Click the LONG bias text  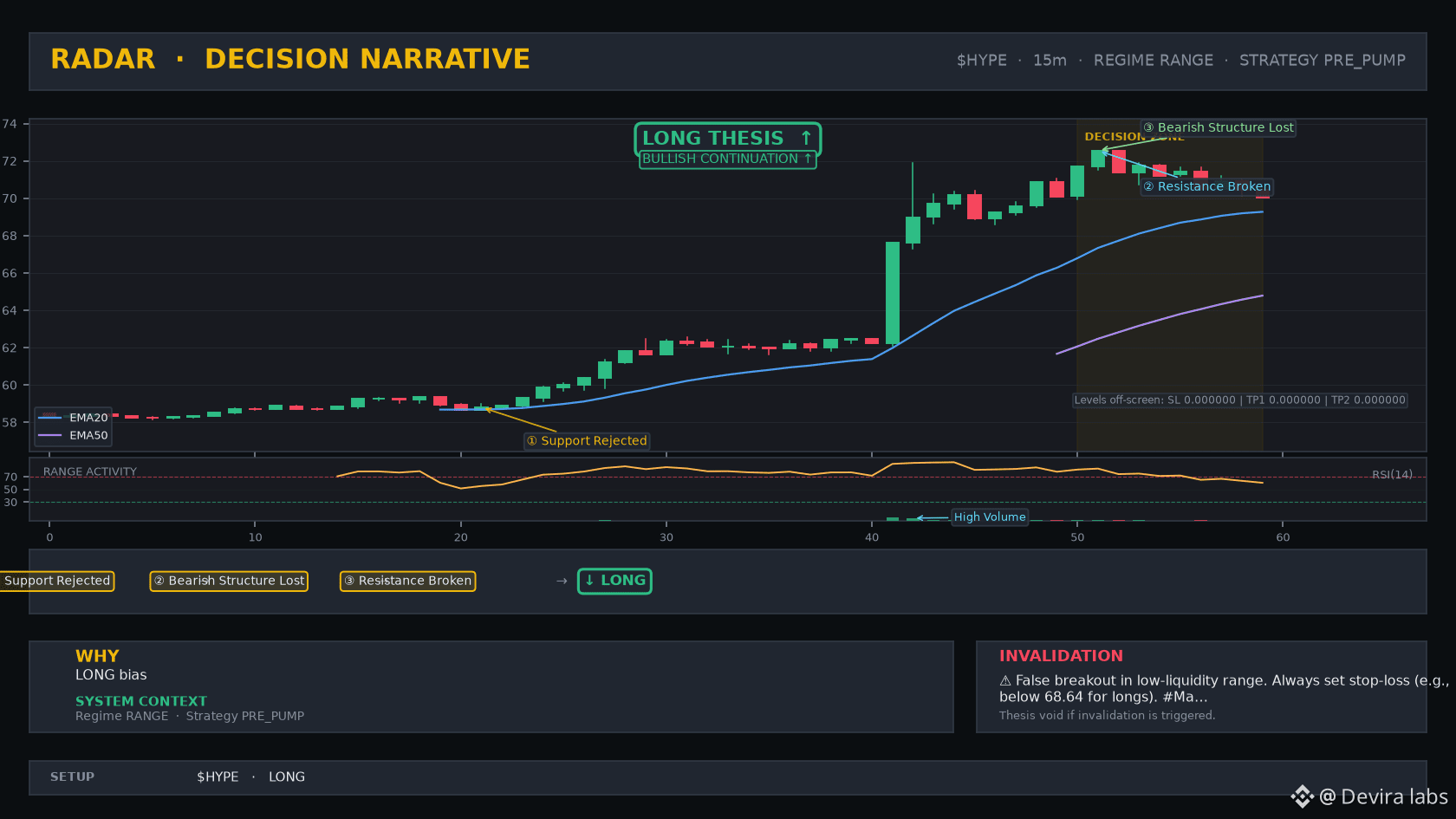coord(111,675)
